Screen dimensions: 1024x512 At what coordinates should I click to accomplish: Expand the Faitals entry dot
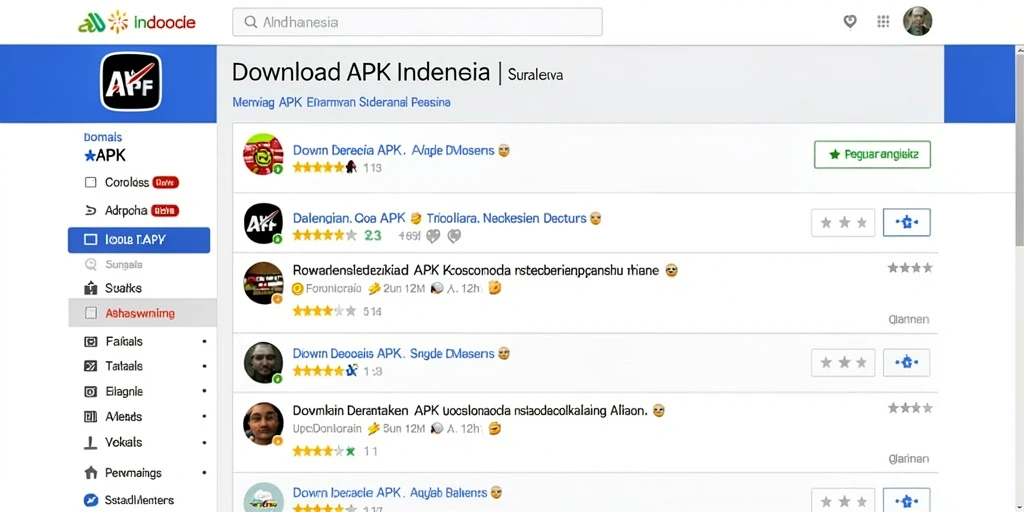(x=204, y=342)
